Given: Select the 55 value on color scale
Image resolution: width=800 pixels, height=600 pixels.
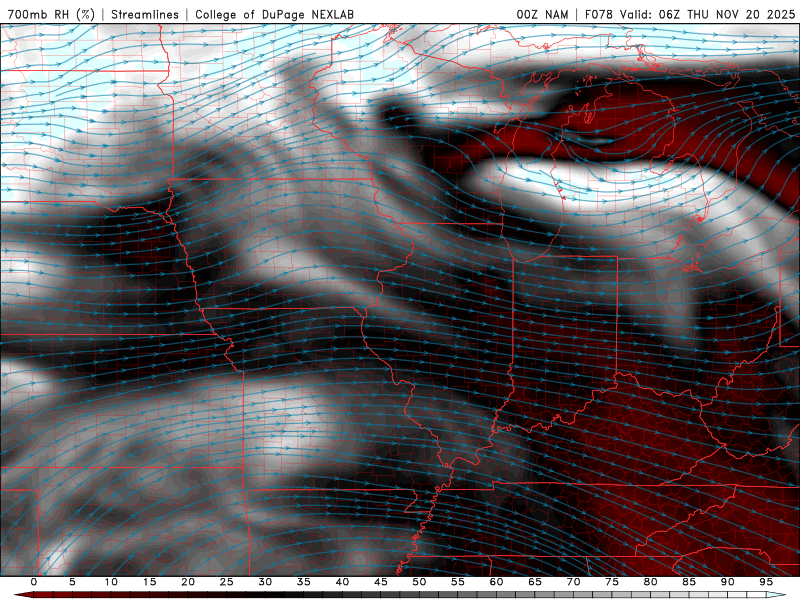Looking at the screenshot, I should (458, 582).
